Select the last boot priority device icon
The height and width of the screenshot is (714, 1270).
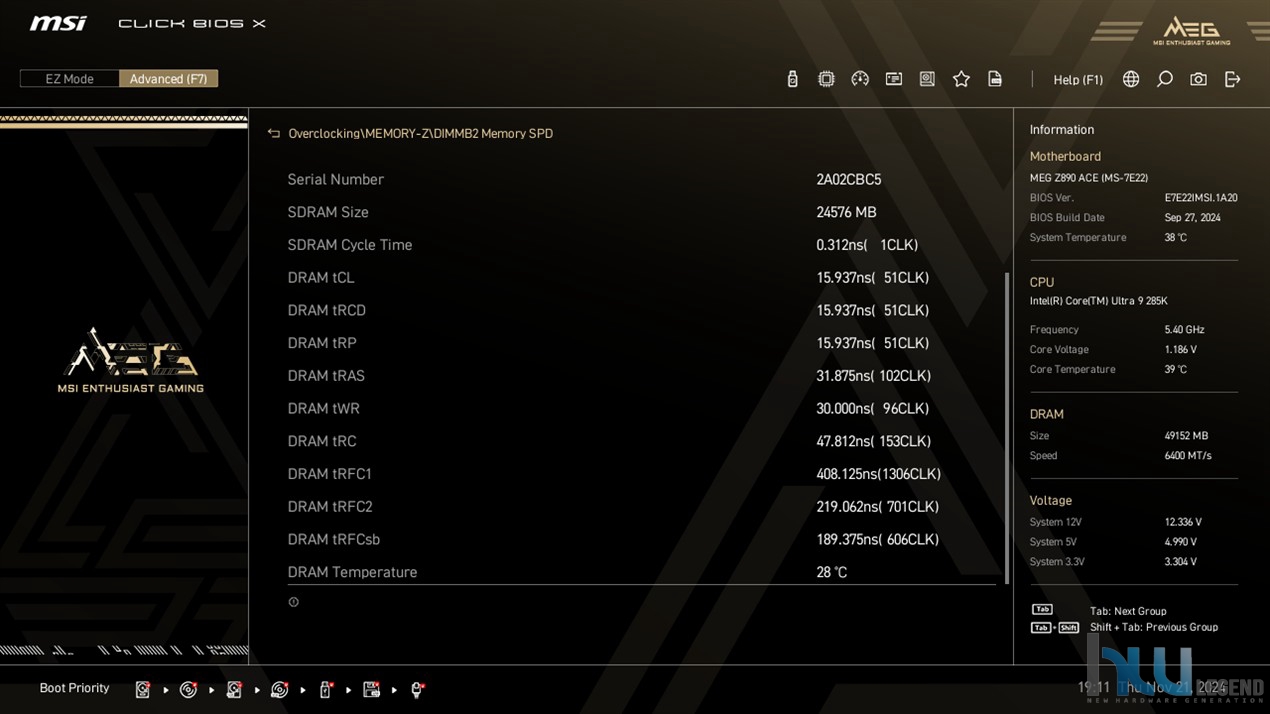[x=417, y=689]
